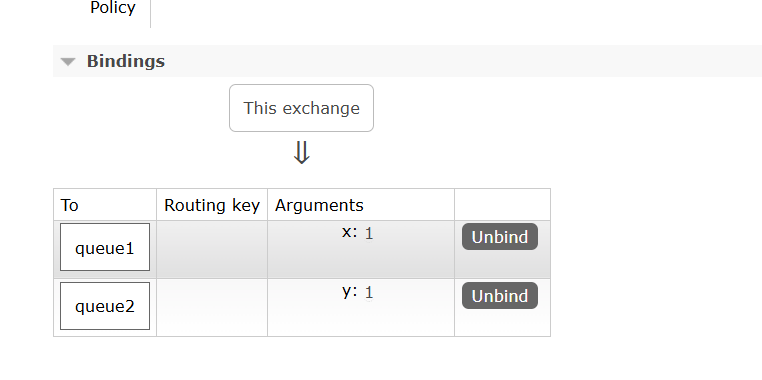Click the Bindings section heading text
Screen dimensions: 762x380
(x=126, y=61)
